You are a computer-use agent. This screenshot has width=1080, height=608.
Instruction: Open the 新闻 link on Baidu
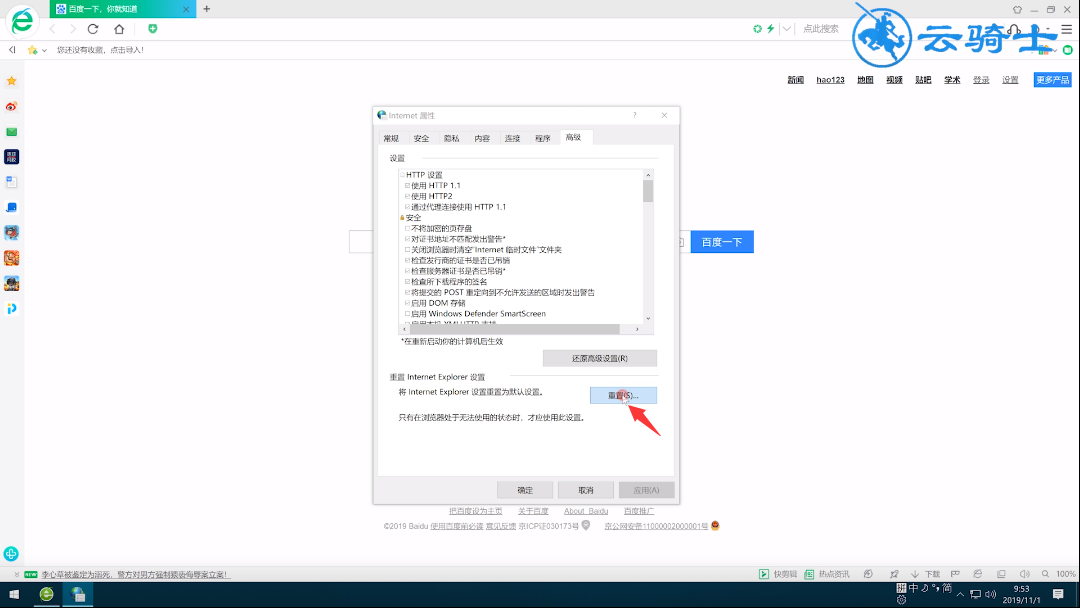[x=796, y=80]
